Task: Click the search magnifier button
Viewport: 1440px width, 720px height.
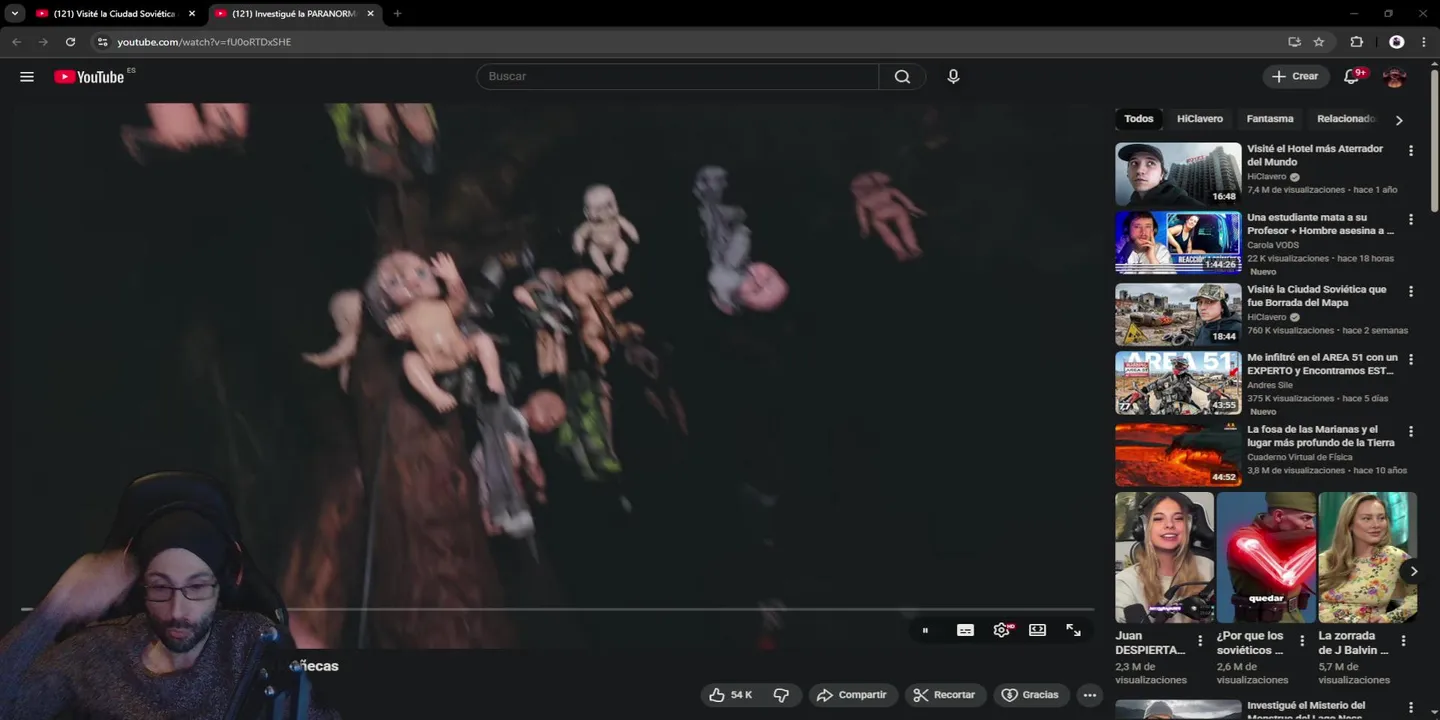Action: [x=902, y=77]
